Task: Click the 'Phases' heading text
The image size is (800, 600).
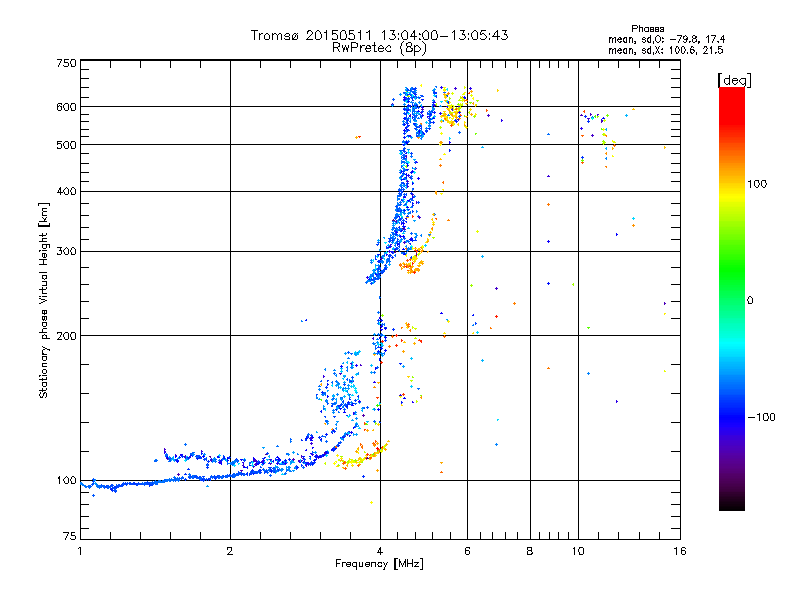Action: 647,29
